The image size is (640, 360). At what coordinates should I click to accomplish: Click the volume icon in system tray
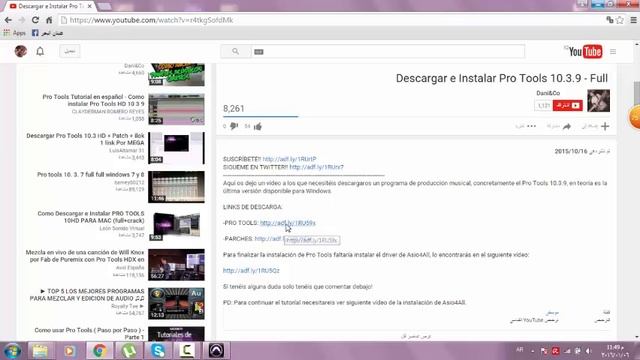[x=588, y=351]
